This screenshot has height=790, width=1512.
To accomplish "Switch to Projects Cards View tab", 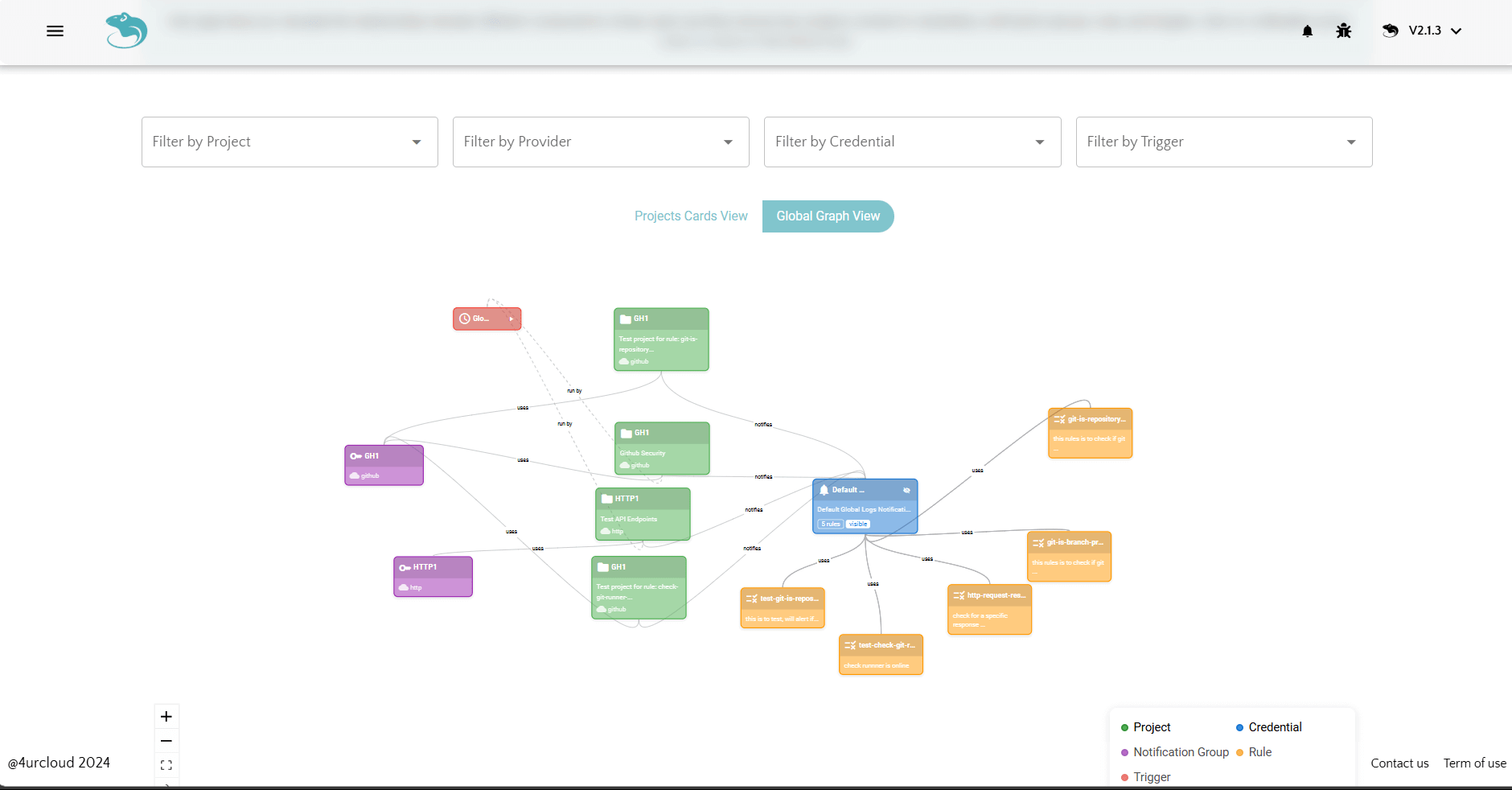I will [x=691, y=216].
